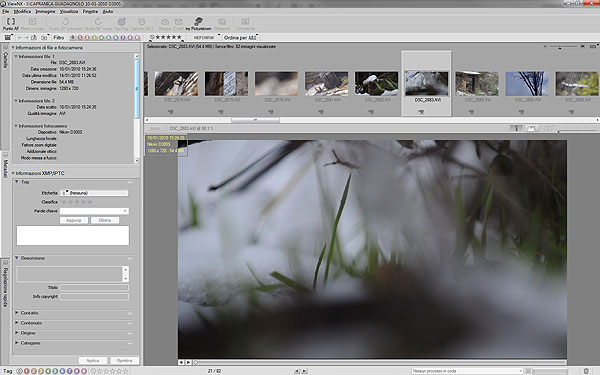Screen dimensions: 600x375
Task: Toggle image info overlay icon above the viewer
Action: coord(516,129)
